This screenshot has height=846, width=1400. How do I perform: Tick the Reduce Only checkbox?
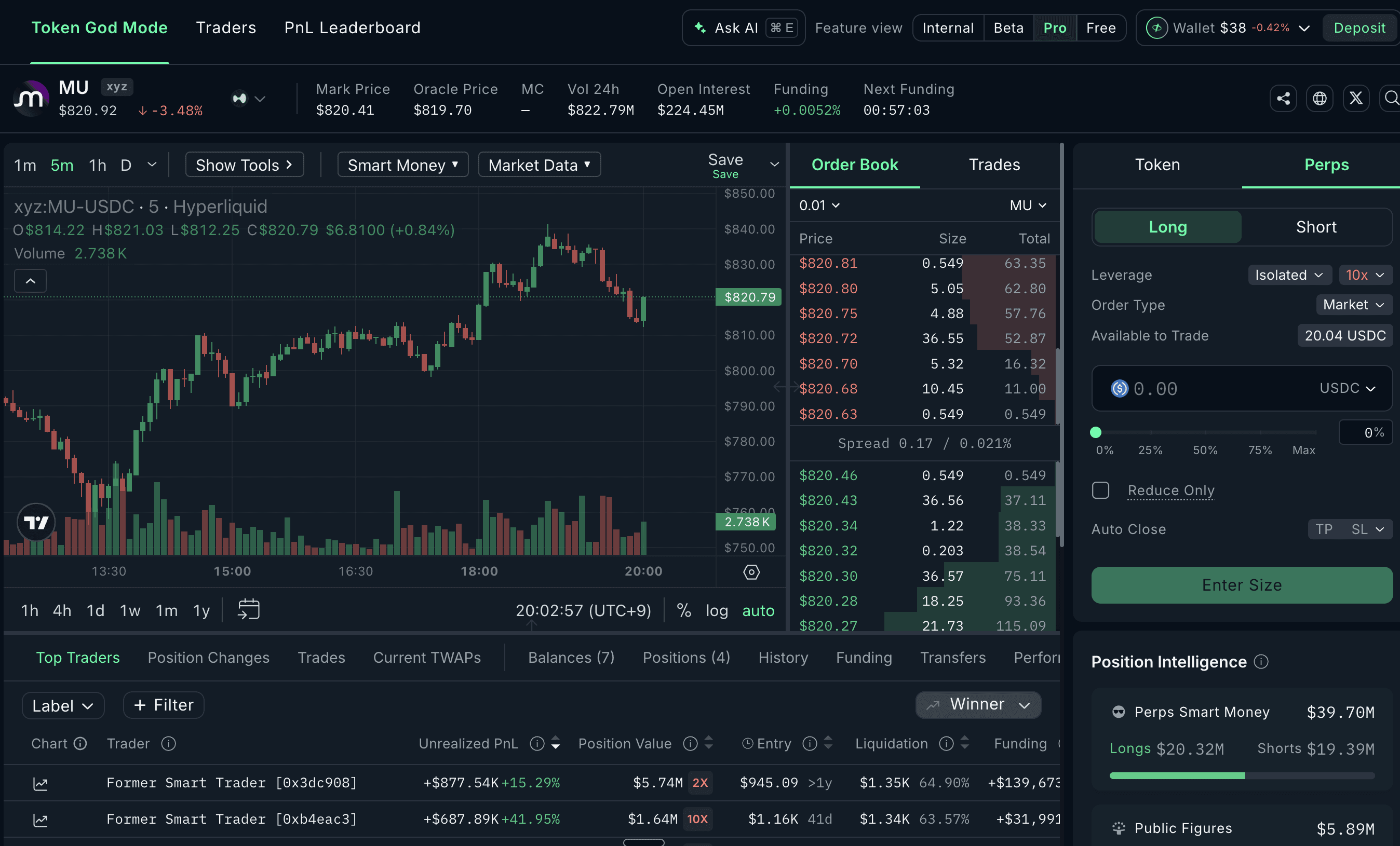(x=1100, y=490)
